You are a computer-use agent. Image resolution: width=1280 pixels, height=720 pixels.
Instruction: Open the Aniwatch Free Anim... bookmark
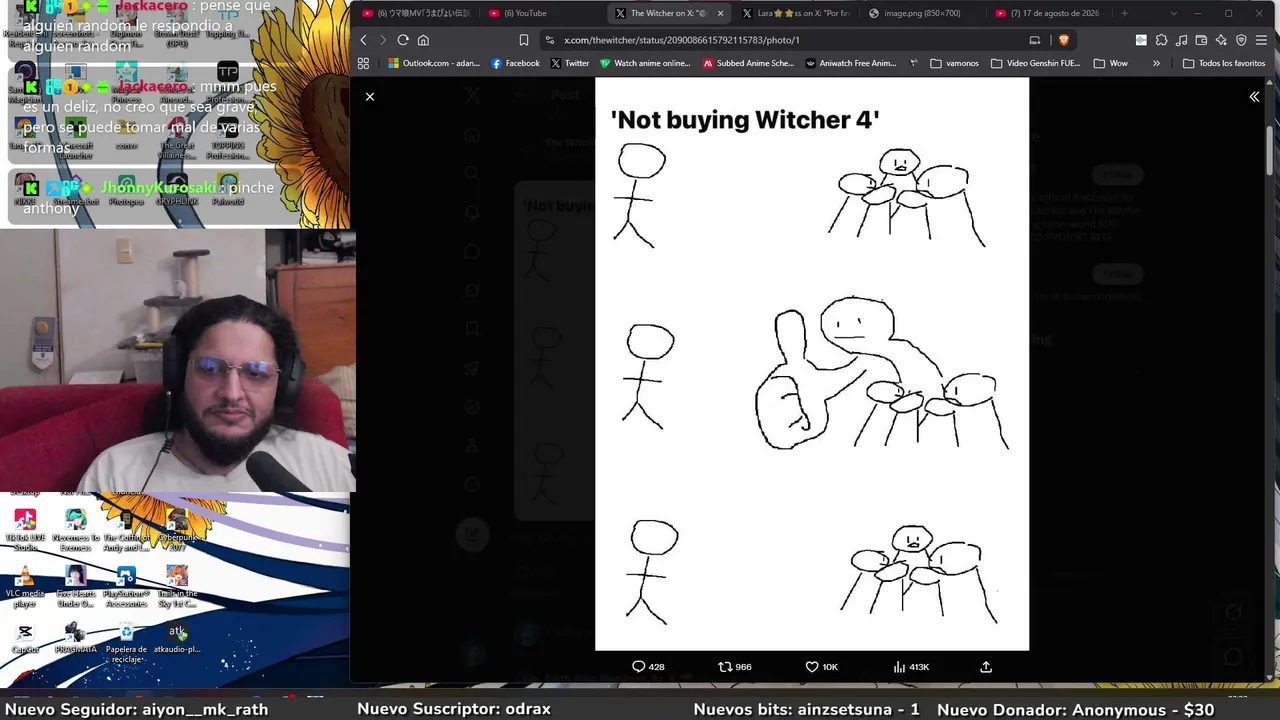coord(852,63)
